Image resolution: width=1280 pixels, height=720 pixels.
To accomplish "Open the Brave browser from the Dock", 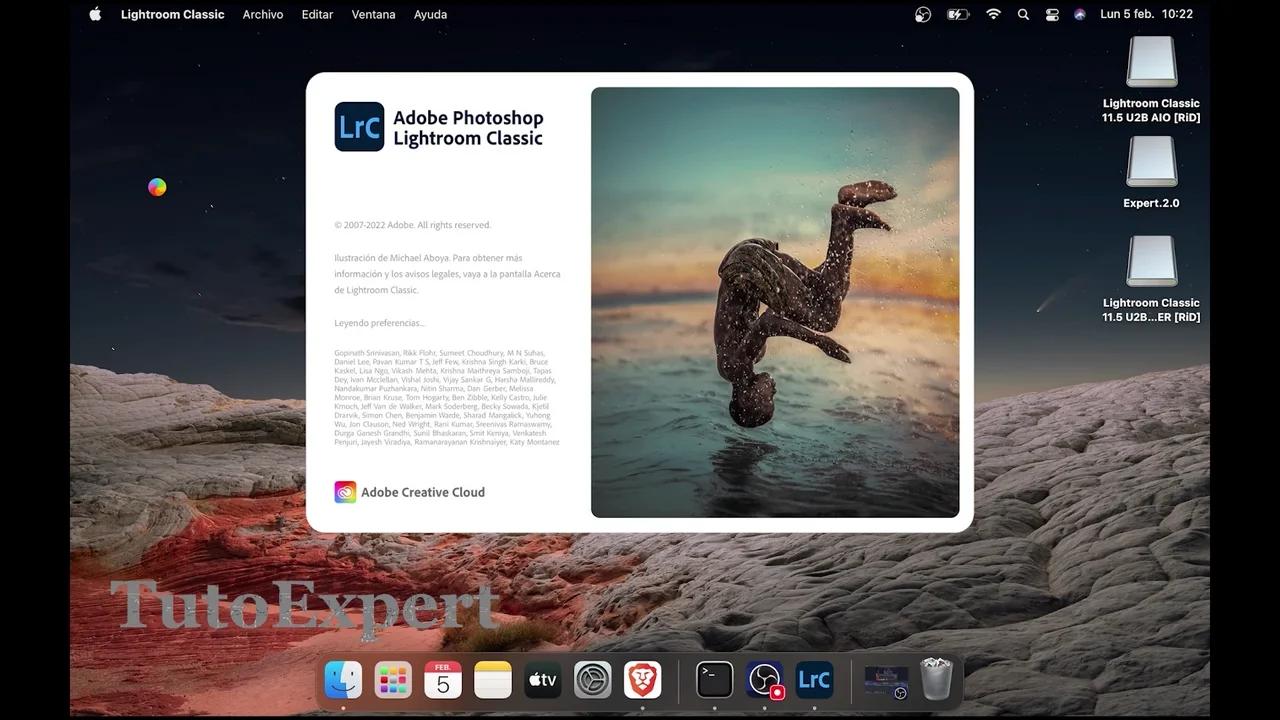I will (643, 680).
